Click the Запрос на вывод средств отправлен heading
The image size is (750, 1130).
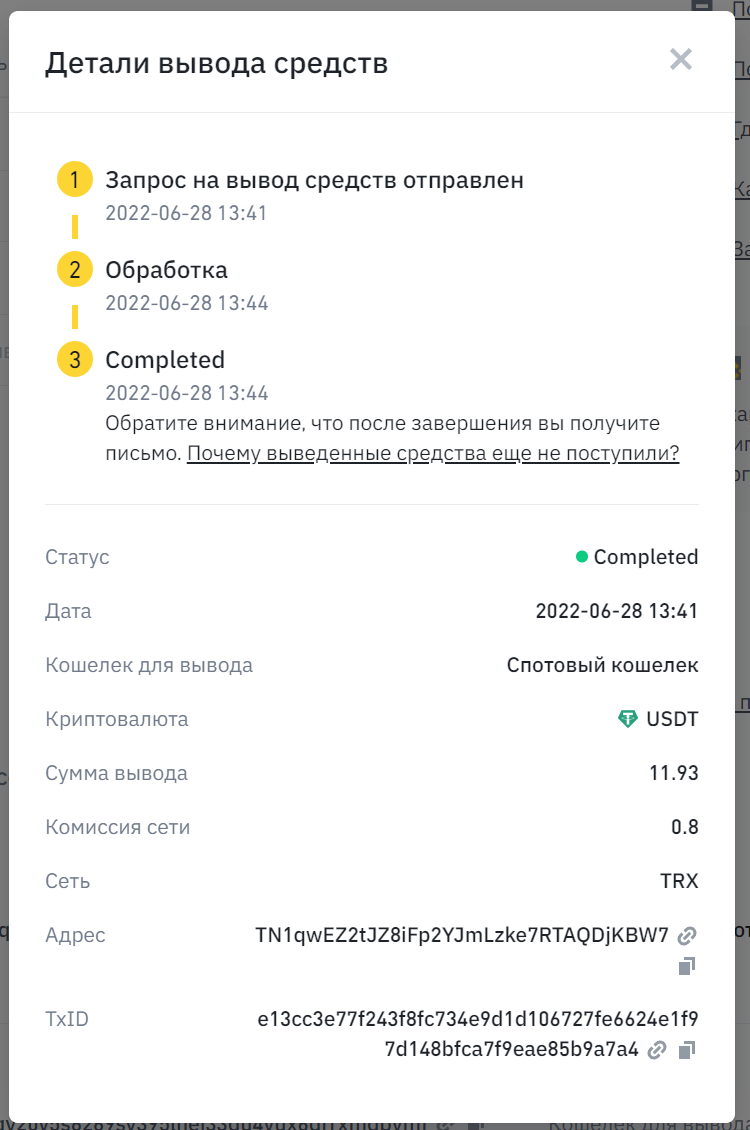click(x=314, y=180)
